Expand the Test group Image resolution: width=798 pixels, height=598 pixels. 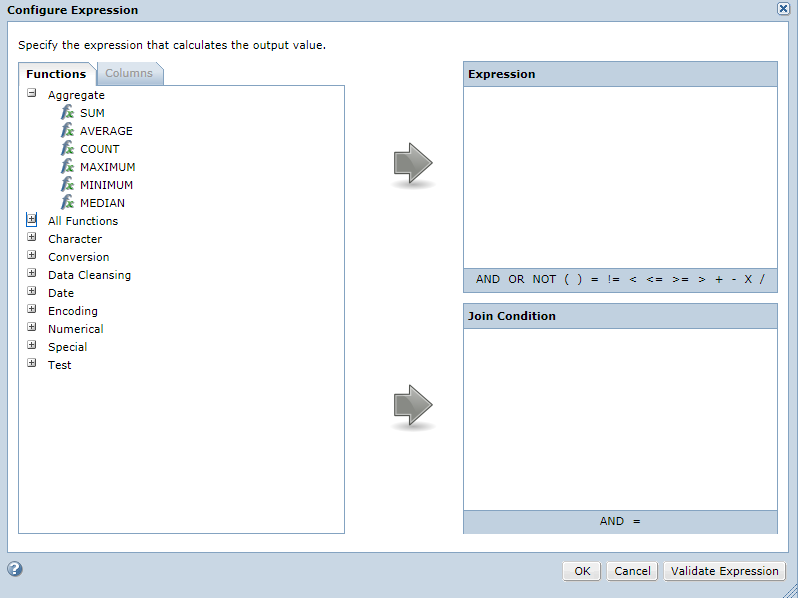(32, 363)
